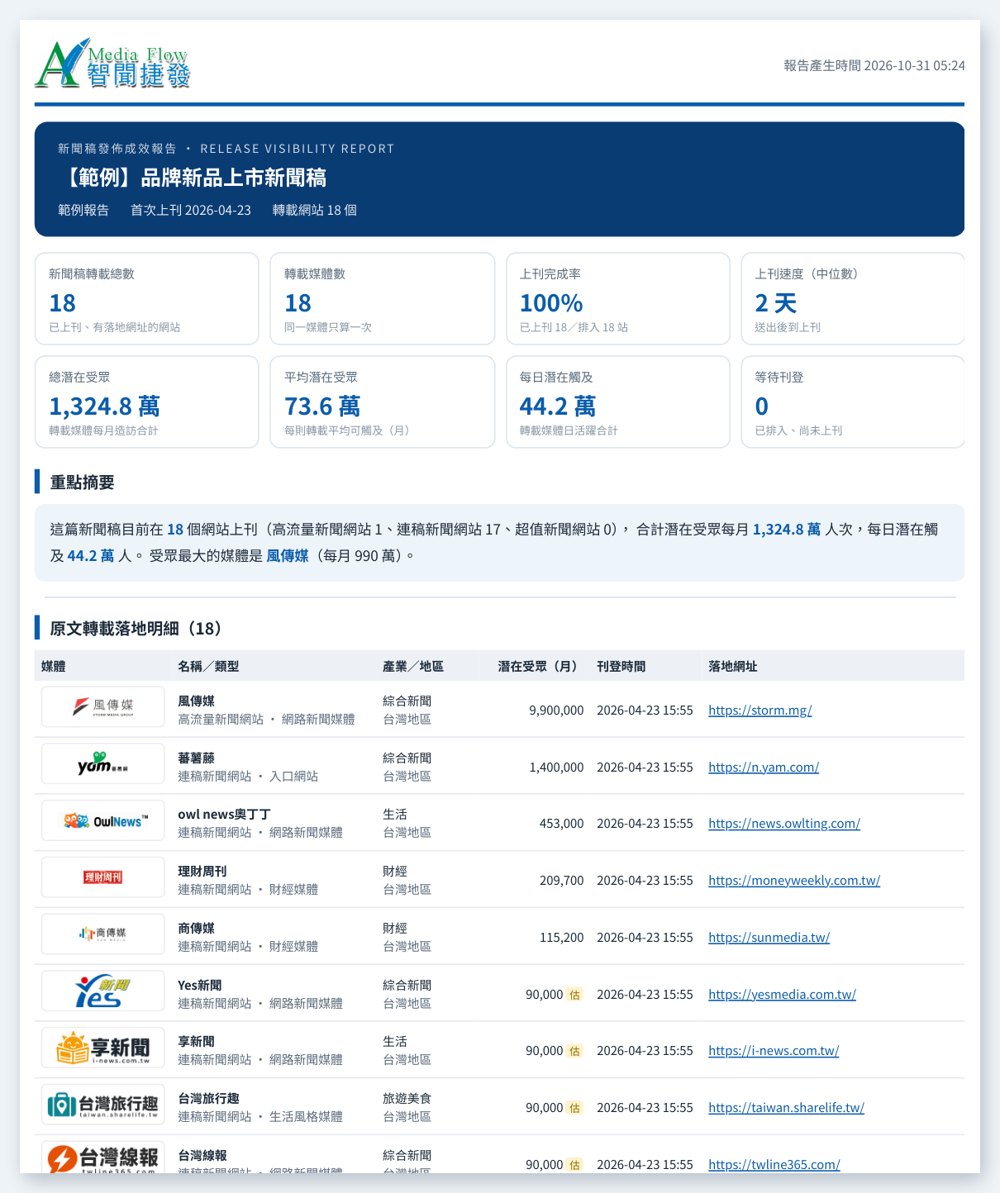Click the owl news奧丁丁 name cell

pyautogui.click(x=225, y=814)
